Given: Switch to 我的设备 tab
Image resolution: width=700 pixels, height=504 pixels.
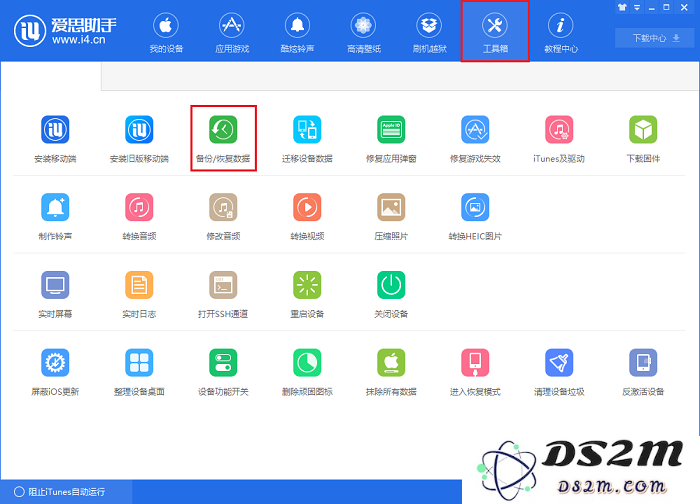Looking at the screenshot, I should [x=166, y=33].
